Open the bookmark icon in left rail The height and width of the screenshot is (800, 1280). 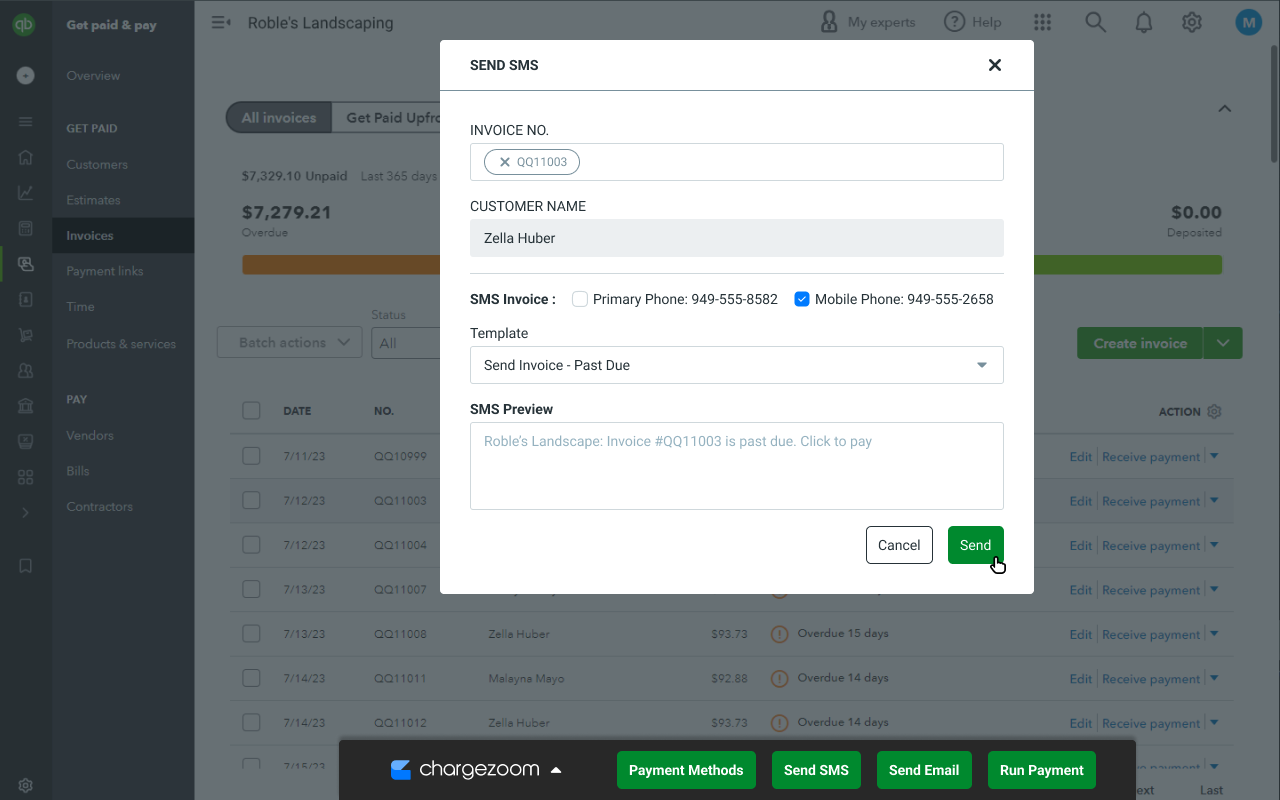[26, 566]
